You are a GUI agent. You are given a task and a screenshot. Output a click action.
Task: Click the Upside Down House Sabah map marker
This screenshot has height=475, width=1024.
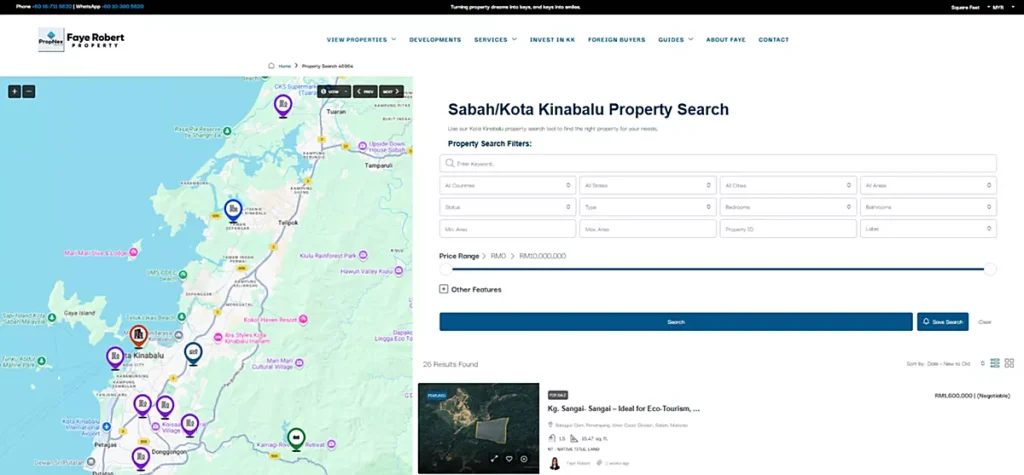pos(363,146)
